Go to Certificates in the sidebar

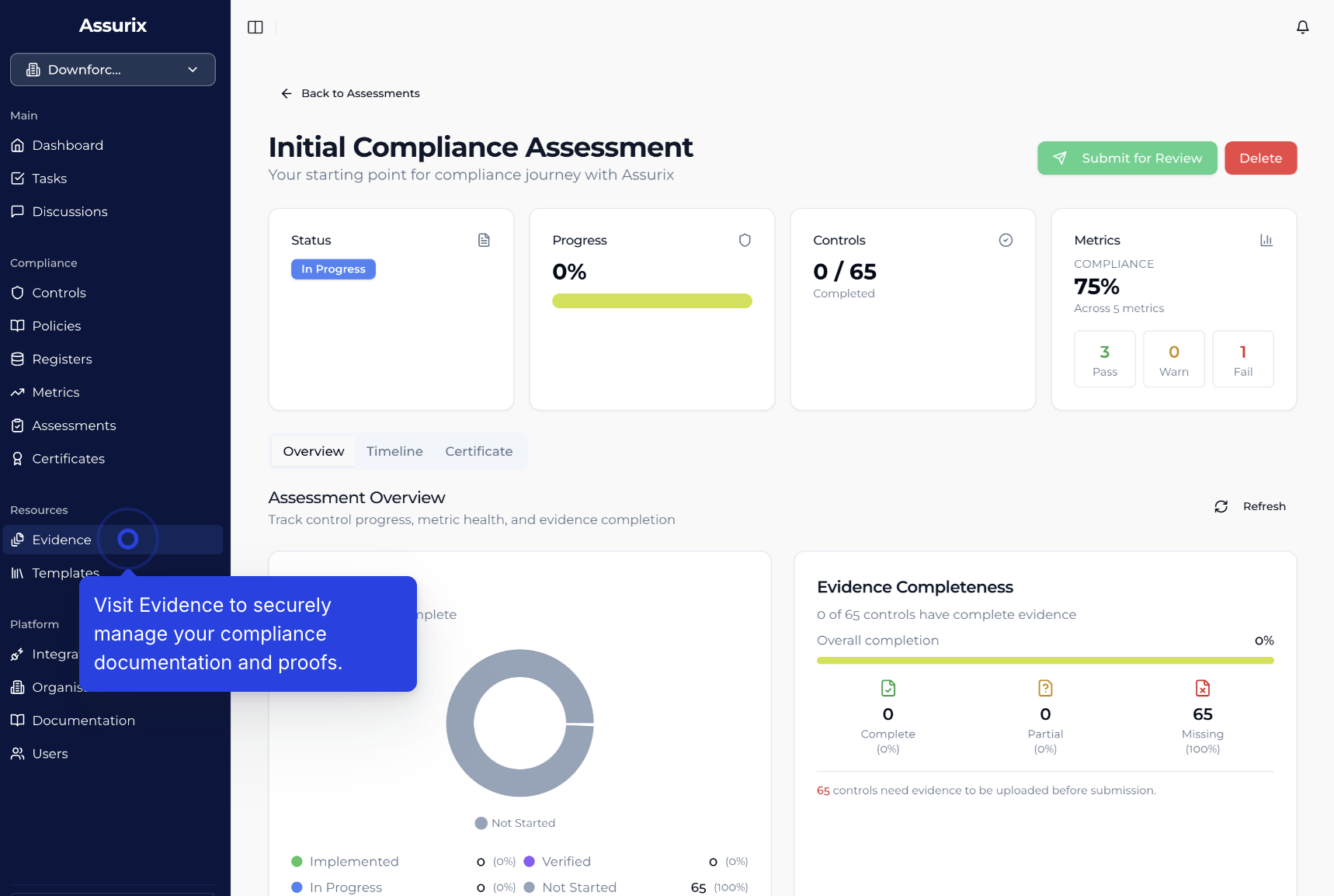(x=68, y=459)
